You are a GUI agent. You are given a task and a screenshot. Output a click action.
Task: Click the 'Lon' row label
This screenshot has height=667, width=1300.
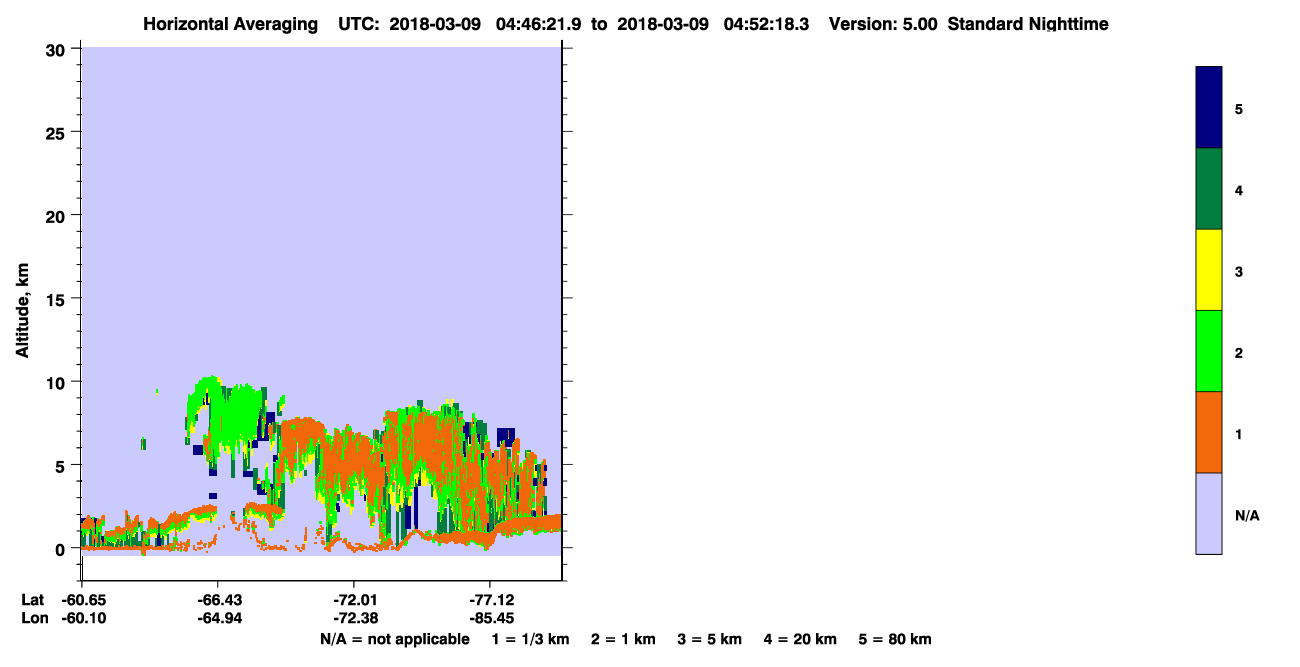click(x=33, y=618)
